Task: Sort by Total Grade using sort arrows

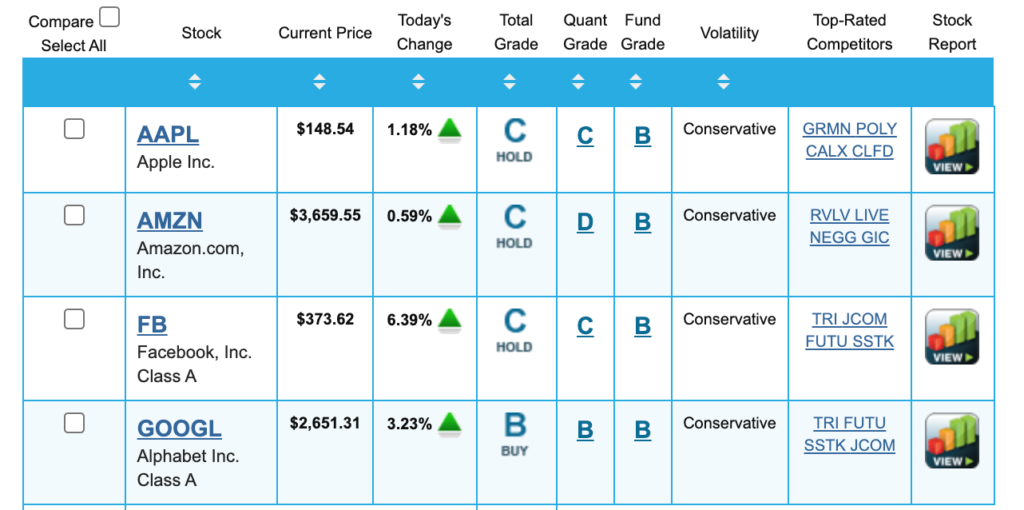Action: [x=509, y=82]
